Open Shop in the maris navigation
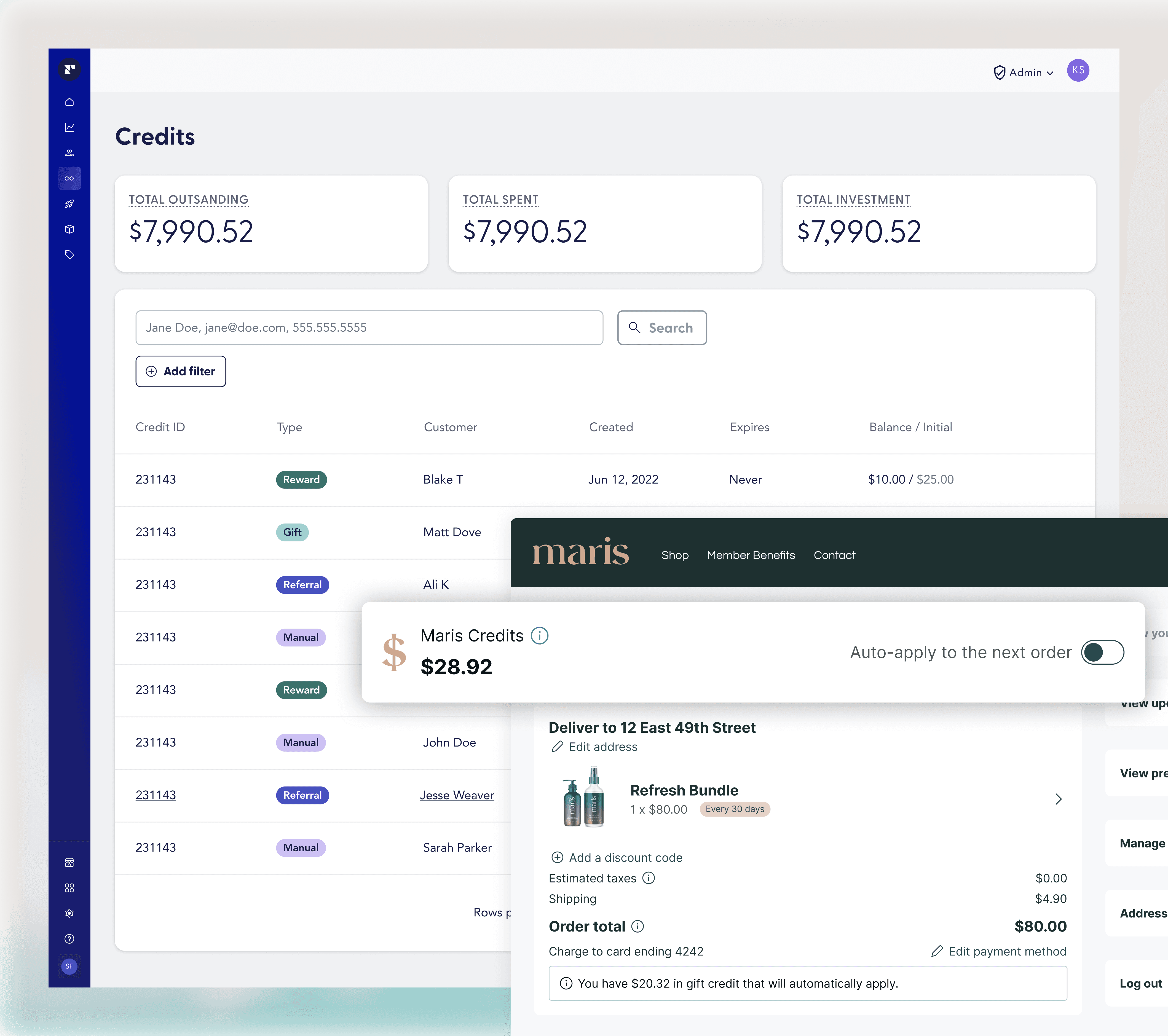1168x1036 pixels. [x=675, y=555]
